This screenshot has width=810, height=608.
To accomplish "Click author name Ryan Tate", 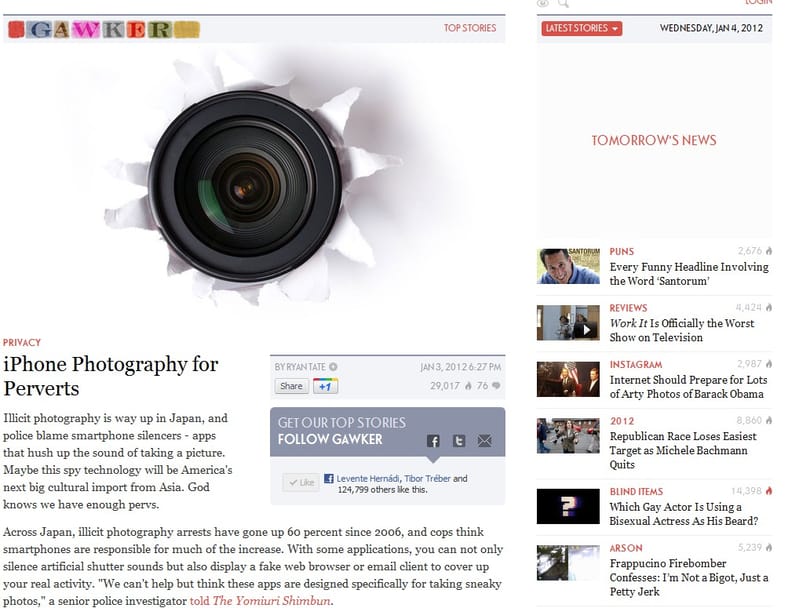I will pos(305,367).
